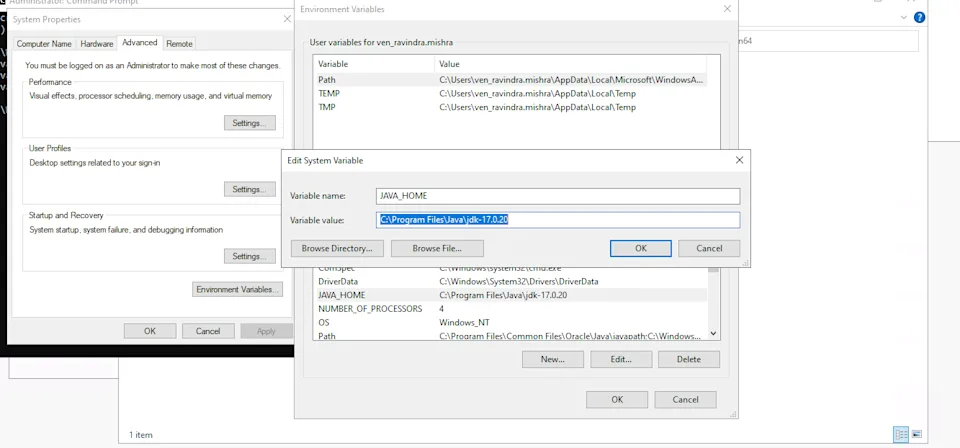Switch to details view icon in Explorer
960x448 pixels.
901,435
